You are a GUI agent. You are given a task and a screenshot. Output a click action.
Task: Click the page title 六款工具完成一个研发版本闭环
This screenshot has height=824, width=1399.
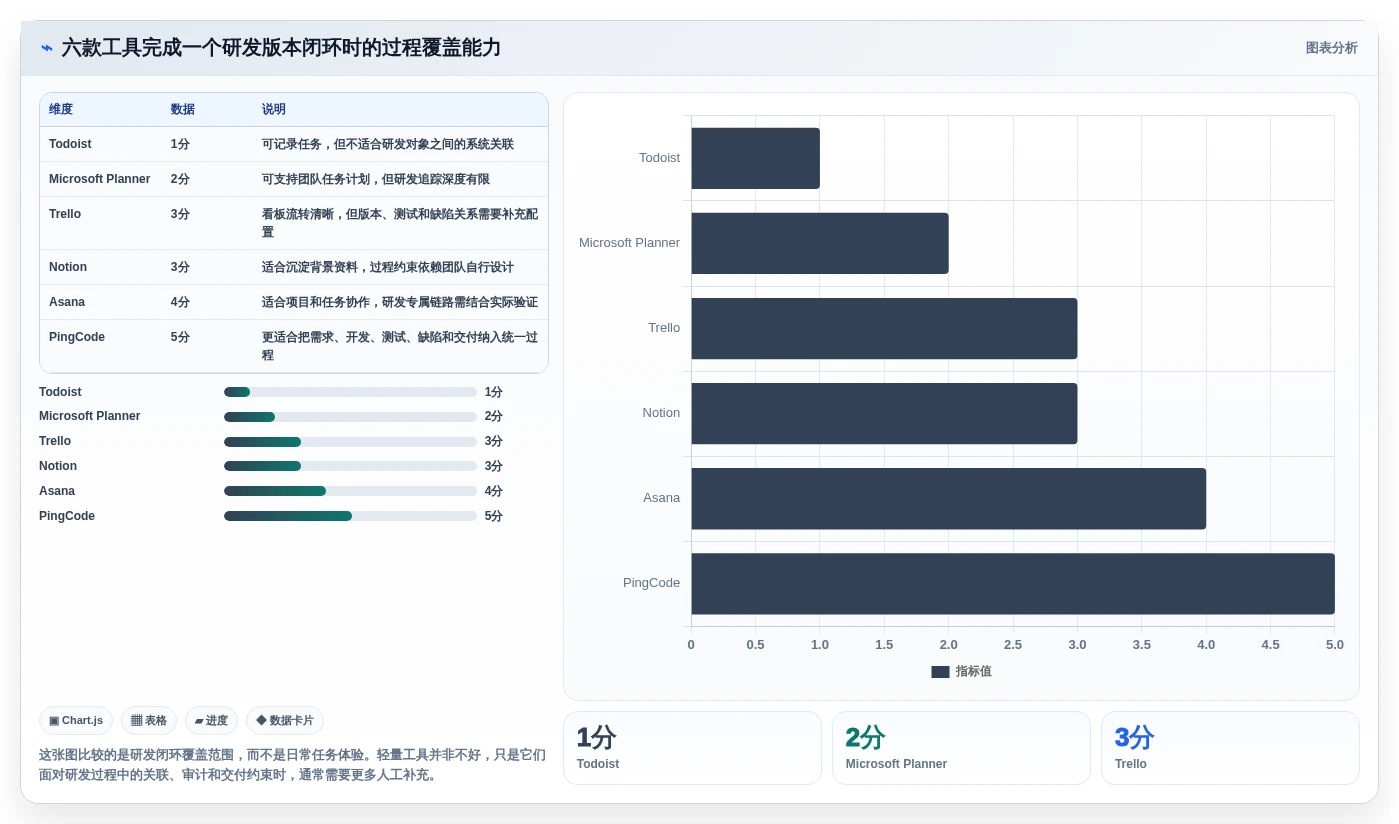[x=281, y=48]
